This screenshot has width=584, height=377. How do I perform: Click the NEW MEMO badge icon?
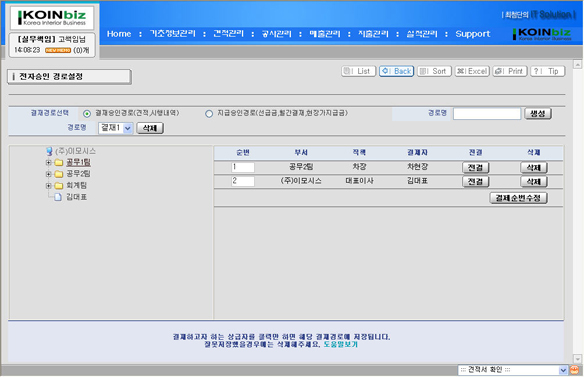click(58, 50)
